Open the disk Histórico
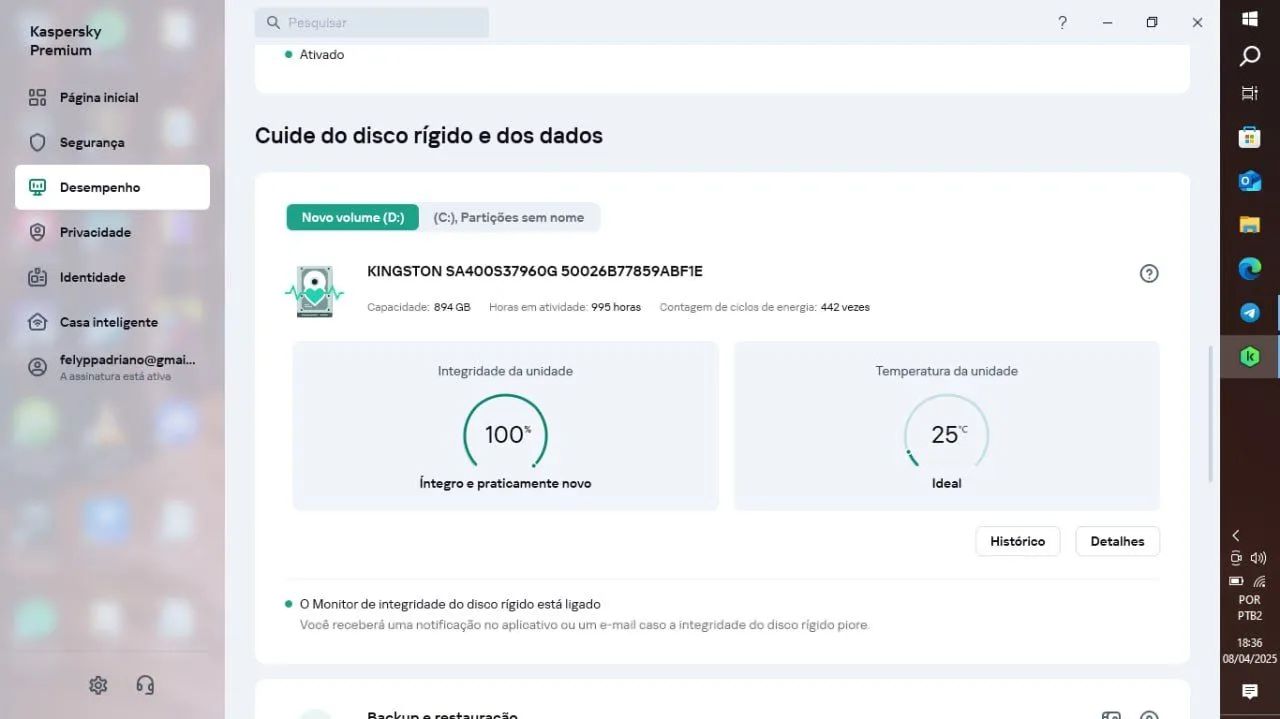 tap(1018, 541)
